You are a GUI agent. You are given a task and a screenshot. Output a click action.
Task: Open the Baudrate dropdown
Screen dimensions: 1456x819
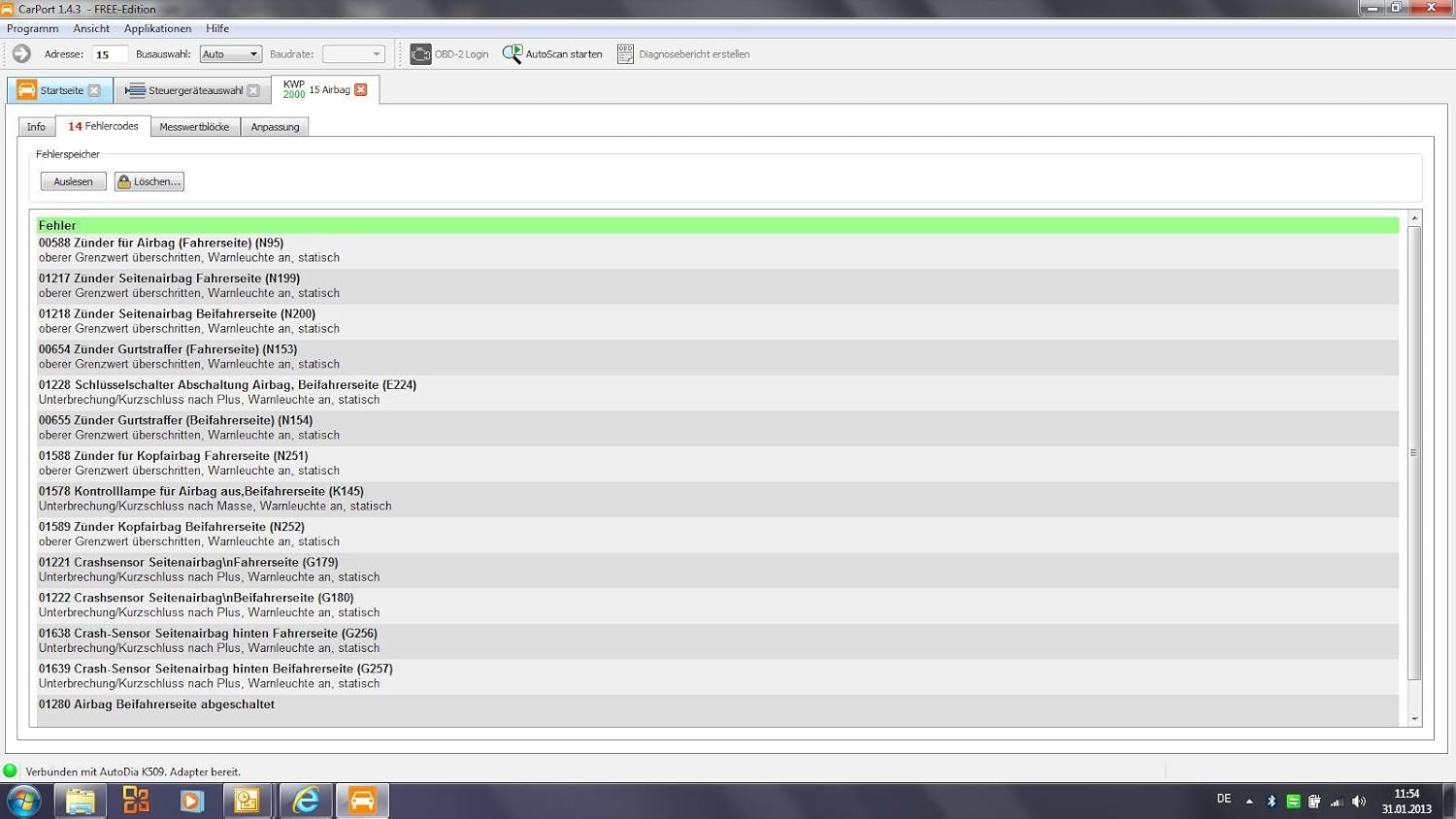[x=376, y=54]
